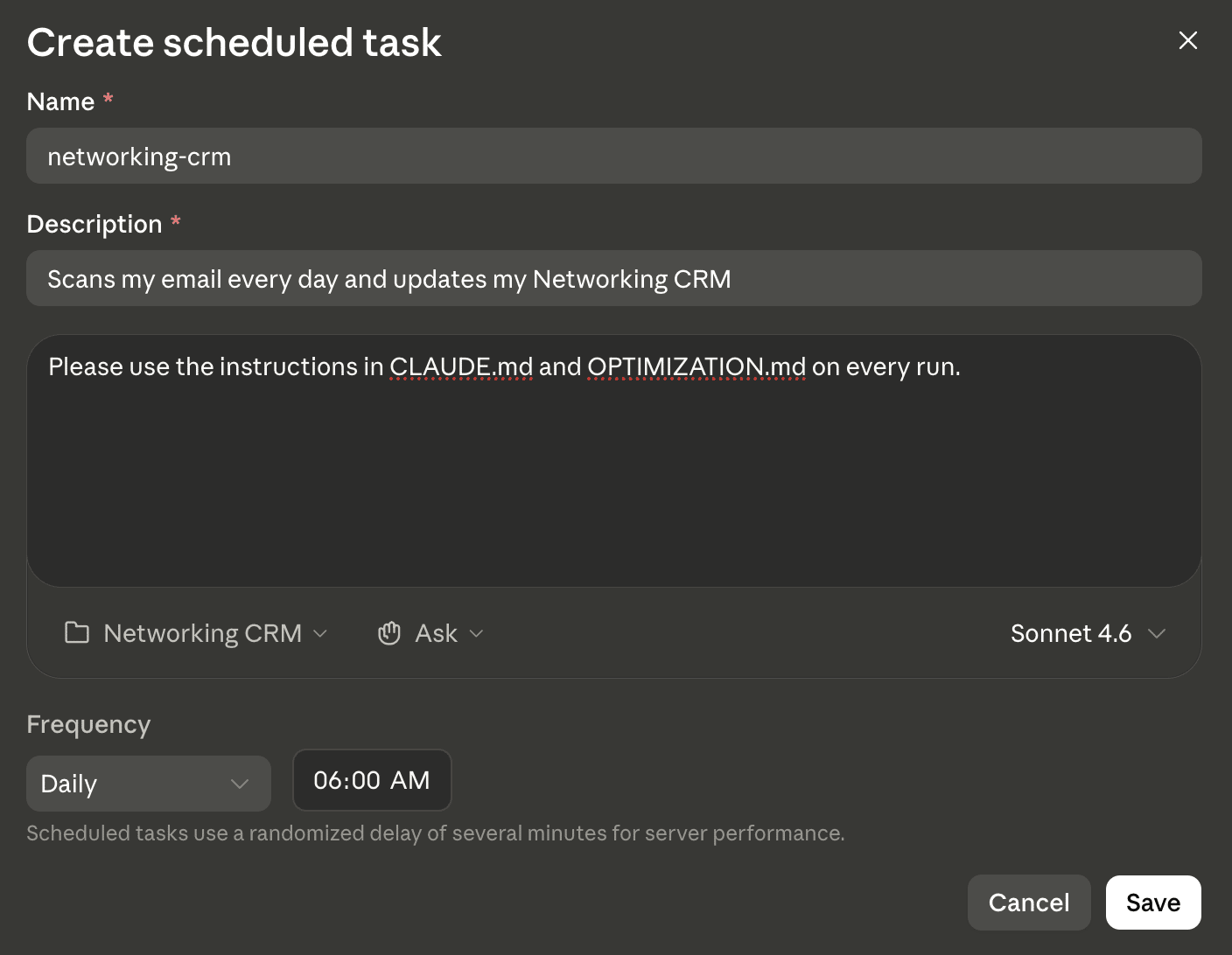Click the 06:00 AM time field

point(372,780)
